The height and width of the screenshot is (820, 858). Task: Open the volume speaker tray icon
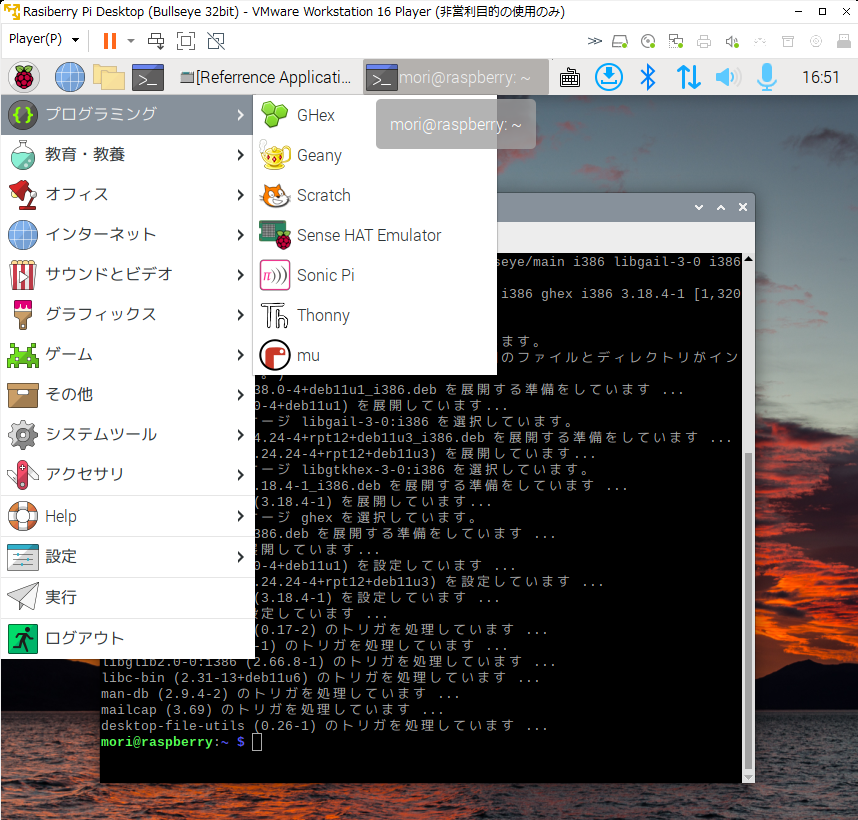[x=728, y=77]
